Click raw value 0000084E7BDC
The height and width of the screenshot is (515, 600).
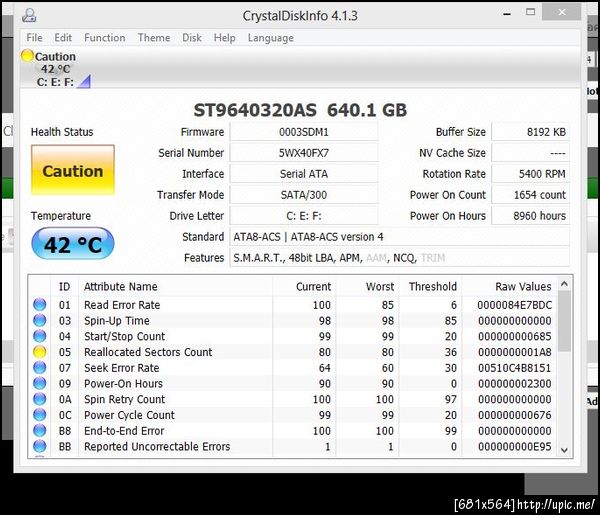tap(515, 305)
